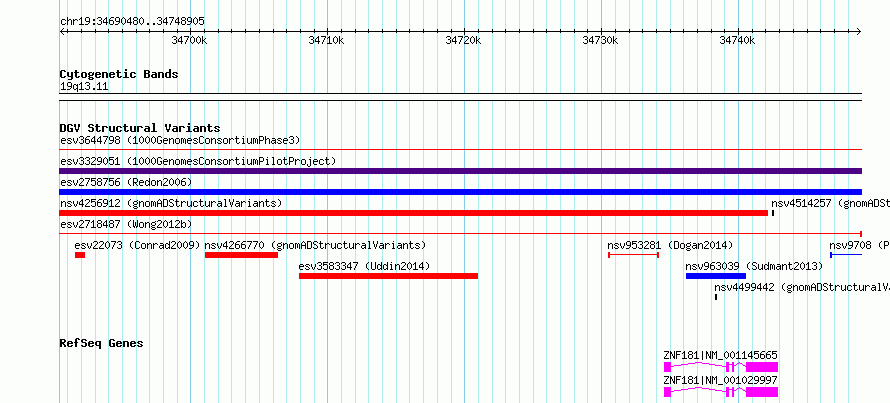Click the Cytogenetic Bands track title
The image size is (890, 403).
tap(119, 74)
